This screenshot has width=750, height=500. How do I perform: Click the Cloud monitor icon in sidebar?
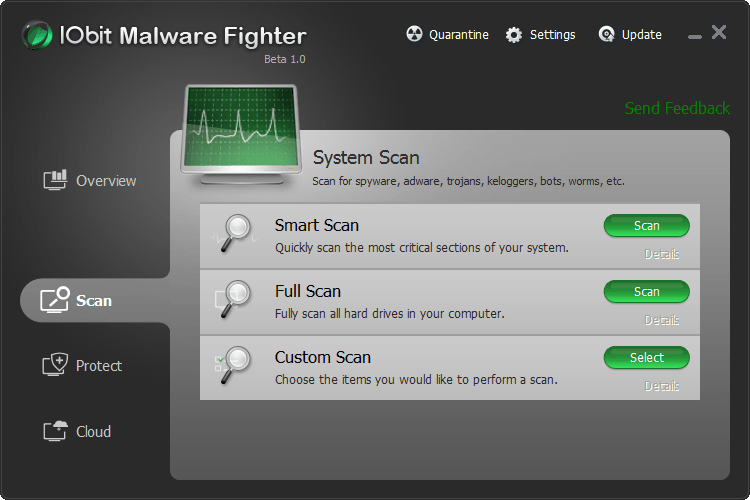(55, 431)
